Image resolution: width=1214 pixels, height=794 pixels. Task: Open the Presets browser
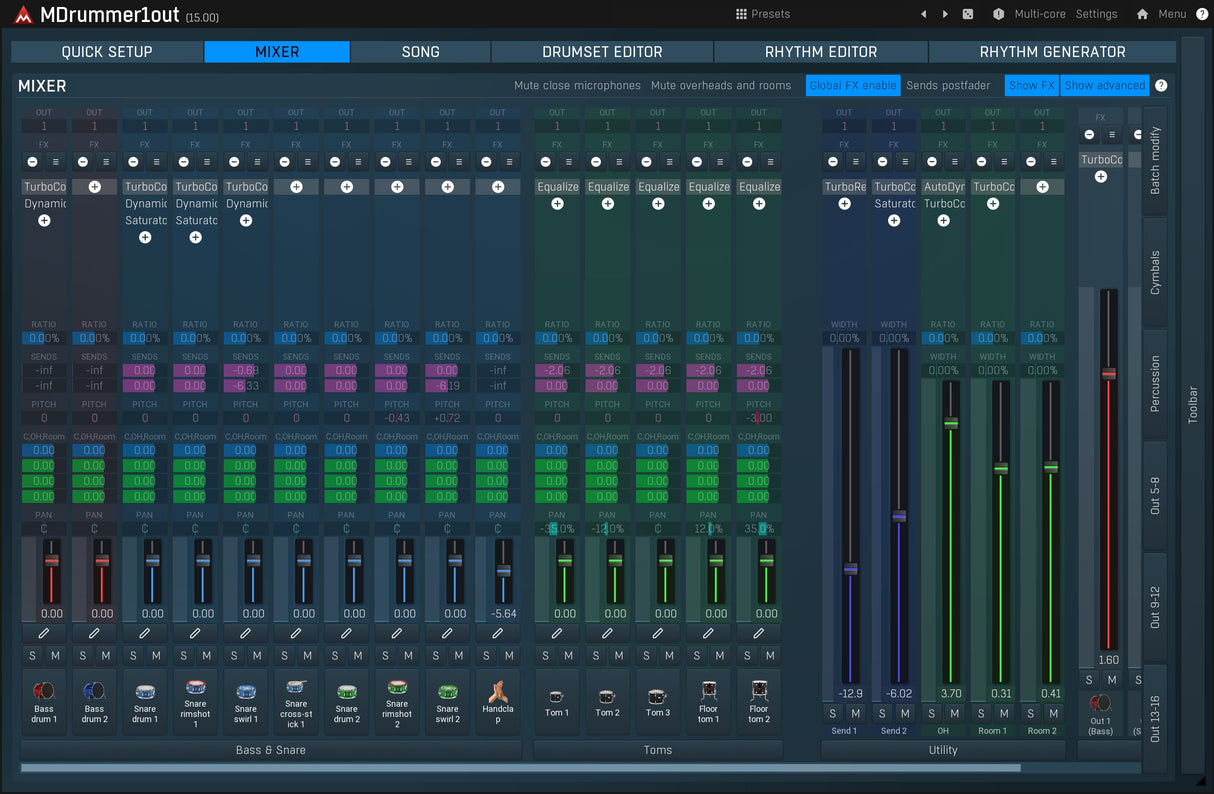762,14
